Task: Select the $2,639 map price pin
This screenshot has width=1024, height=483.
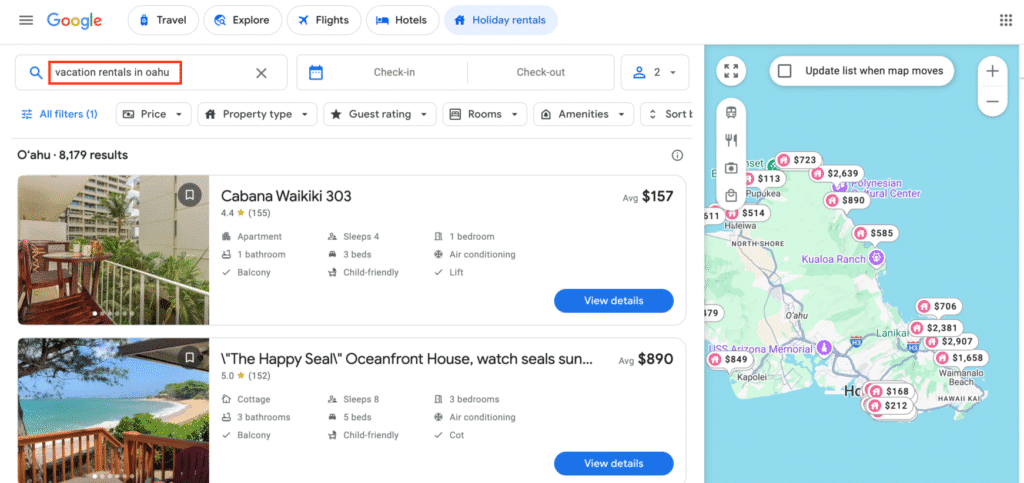Action: click(x=835, y=174)
